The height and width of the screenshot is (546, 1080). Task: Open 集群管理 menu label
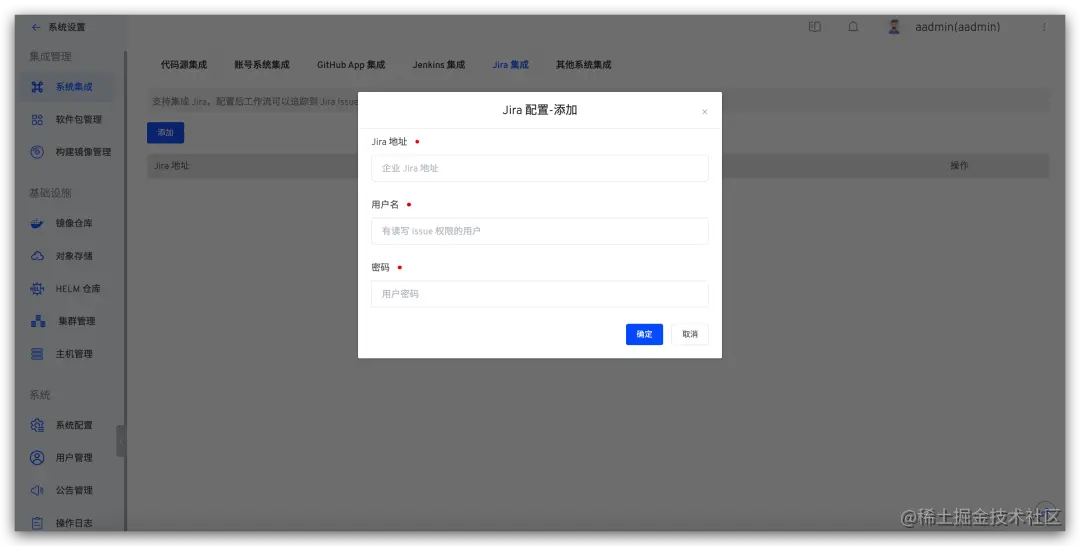pos(76,322)
